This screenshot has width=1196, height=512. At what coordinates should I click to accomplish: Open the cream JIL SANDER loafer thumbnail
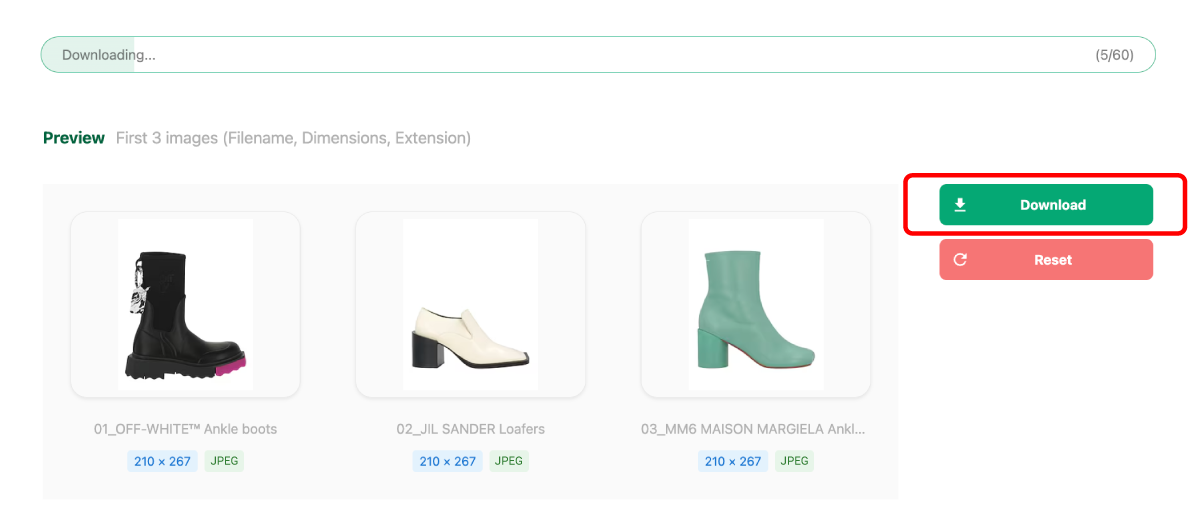click(x=470, y=304)
